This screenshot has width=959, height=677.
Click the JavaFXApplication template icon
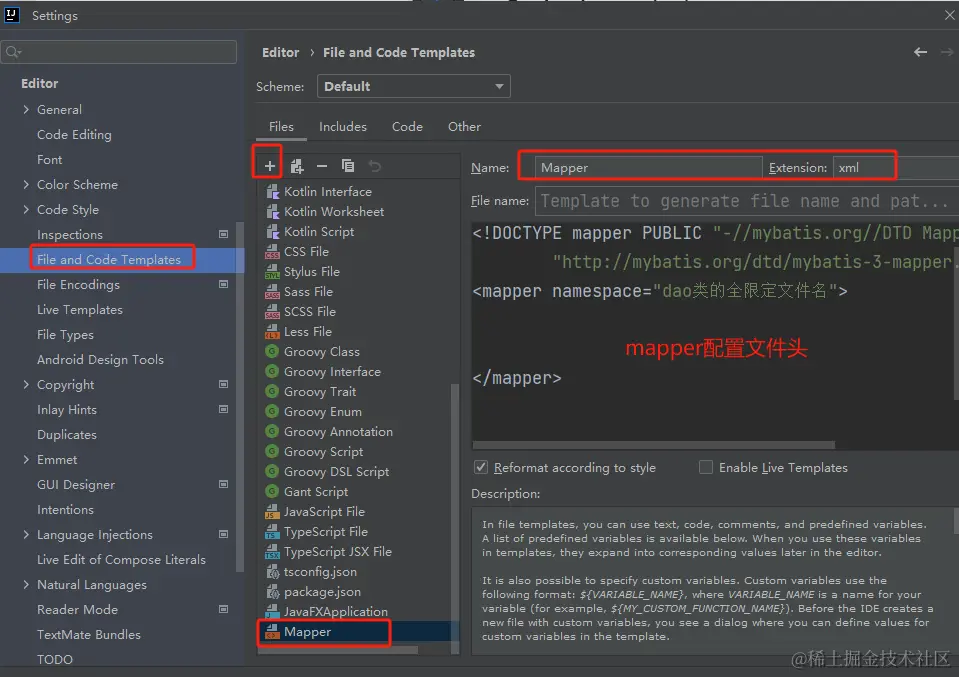tap(272, 612)
